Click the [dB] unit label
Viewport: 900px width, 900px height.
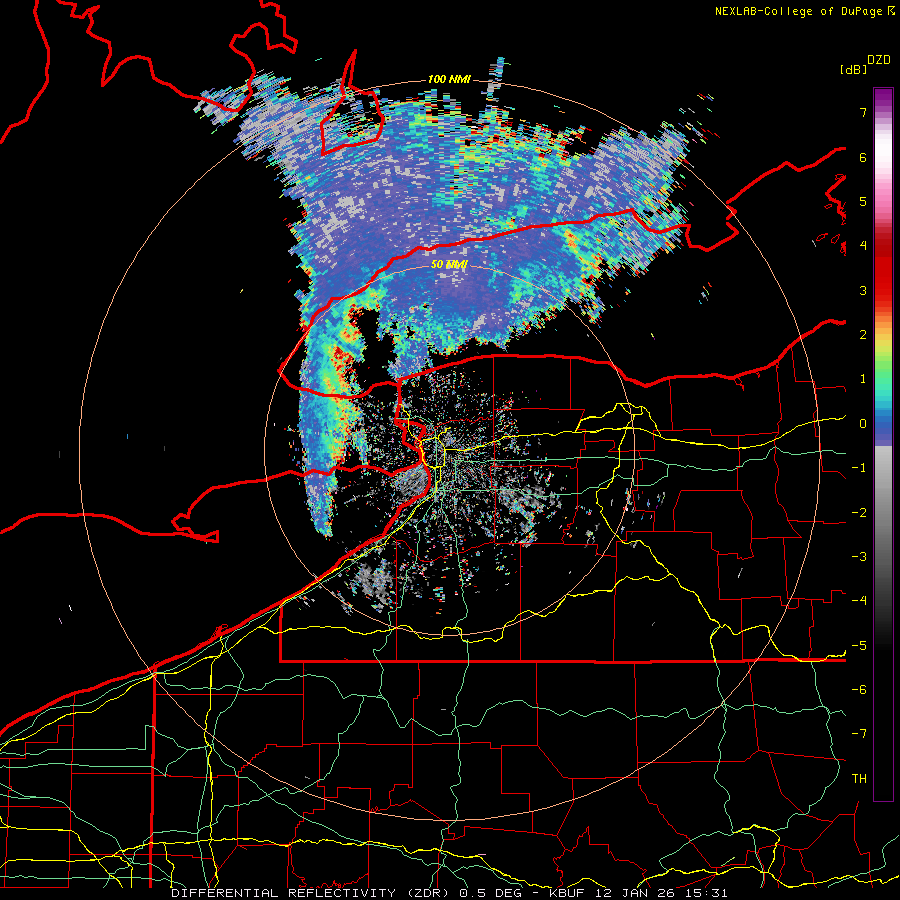[x=853, y=69]
